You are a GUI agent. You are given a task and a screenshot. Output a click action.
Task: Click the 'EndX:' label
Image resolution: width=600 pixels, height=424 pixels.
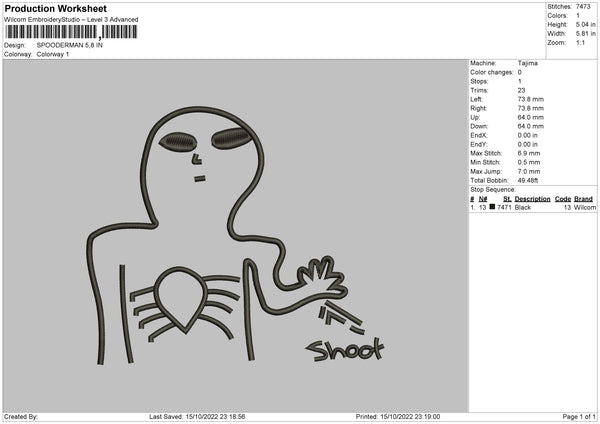pyautogui.click(x=479, y=135)
